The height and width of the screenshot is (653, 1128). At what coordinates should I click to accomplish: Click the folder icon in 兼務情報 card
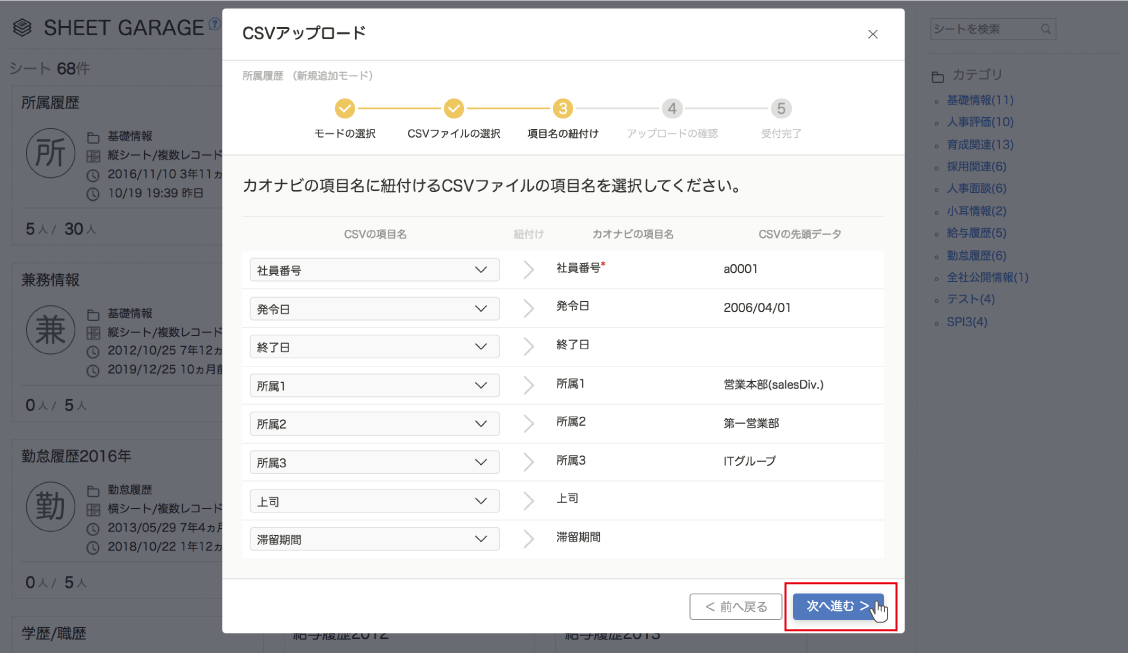[93, 314]
